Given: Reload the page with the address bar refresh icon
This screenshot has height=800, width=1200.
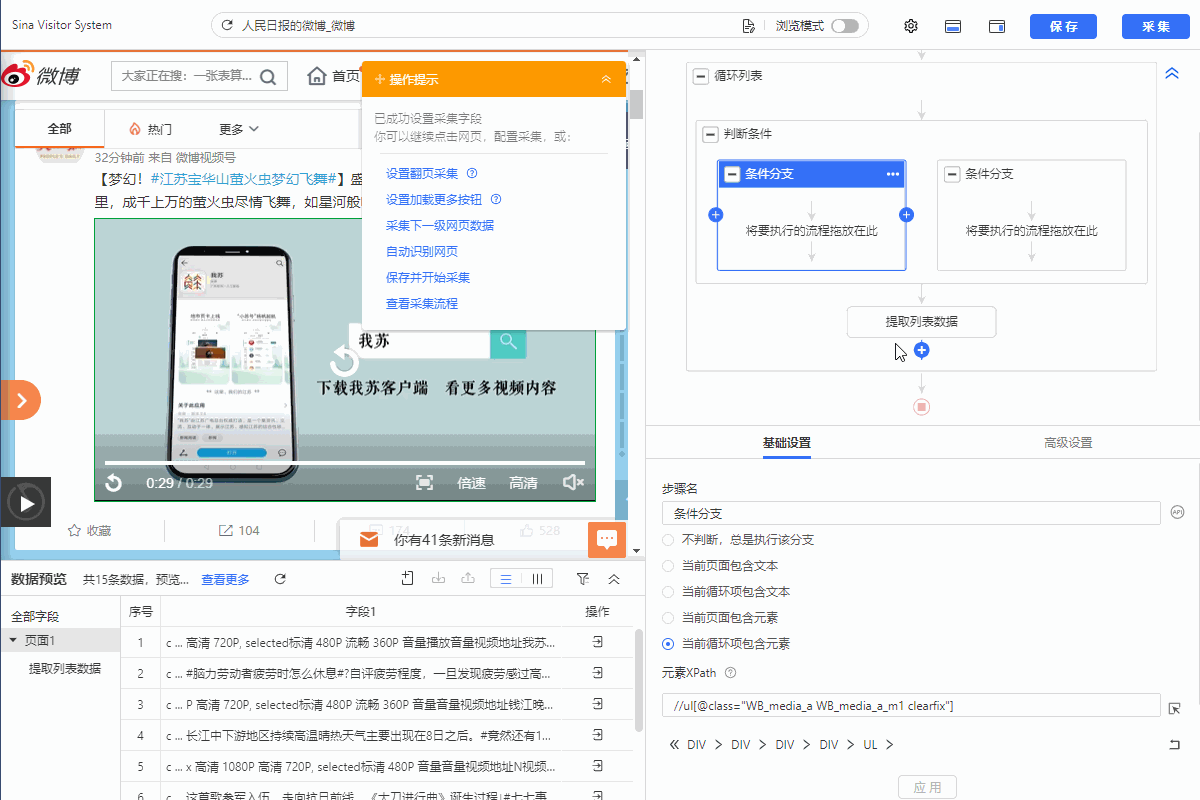Looking at the screenshot, I should [227, 26].
